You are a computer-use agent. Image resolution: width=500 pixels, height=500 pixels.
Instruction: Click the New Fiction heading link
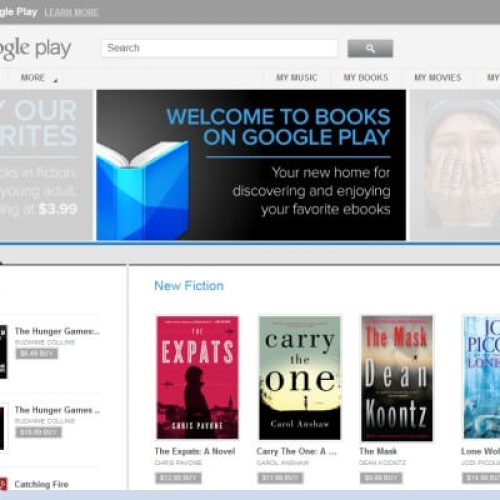(189, 286)
